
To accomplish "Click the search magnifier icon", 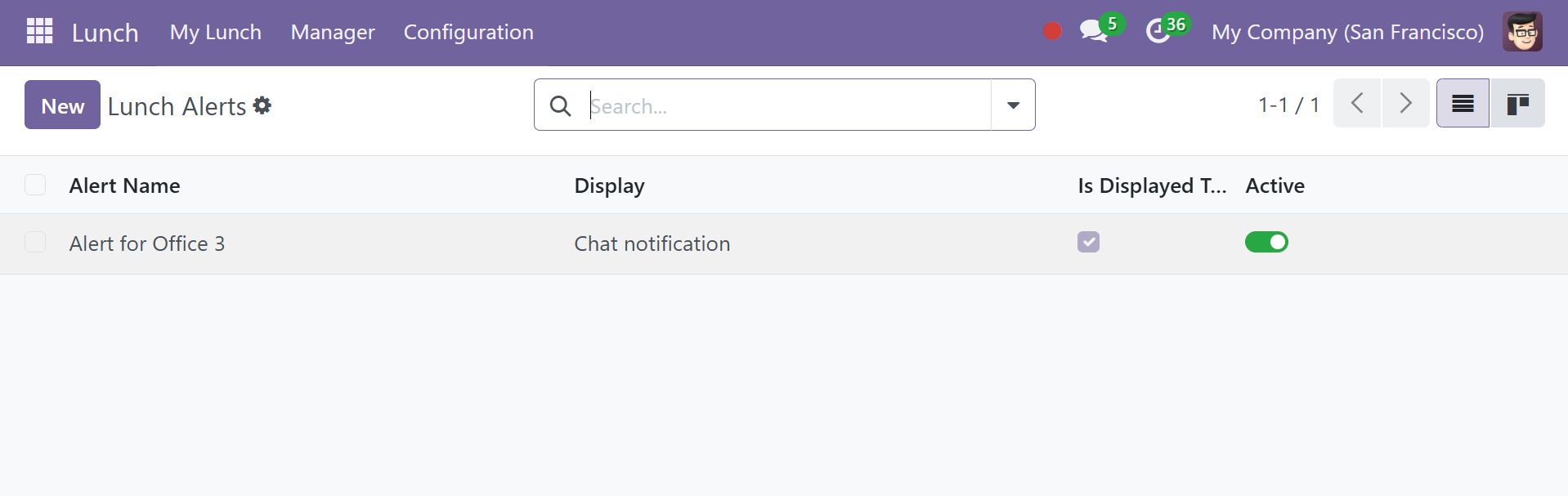I will click(560, 105).
